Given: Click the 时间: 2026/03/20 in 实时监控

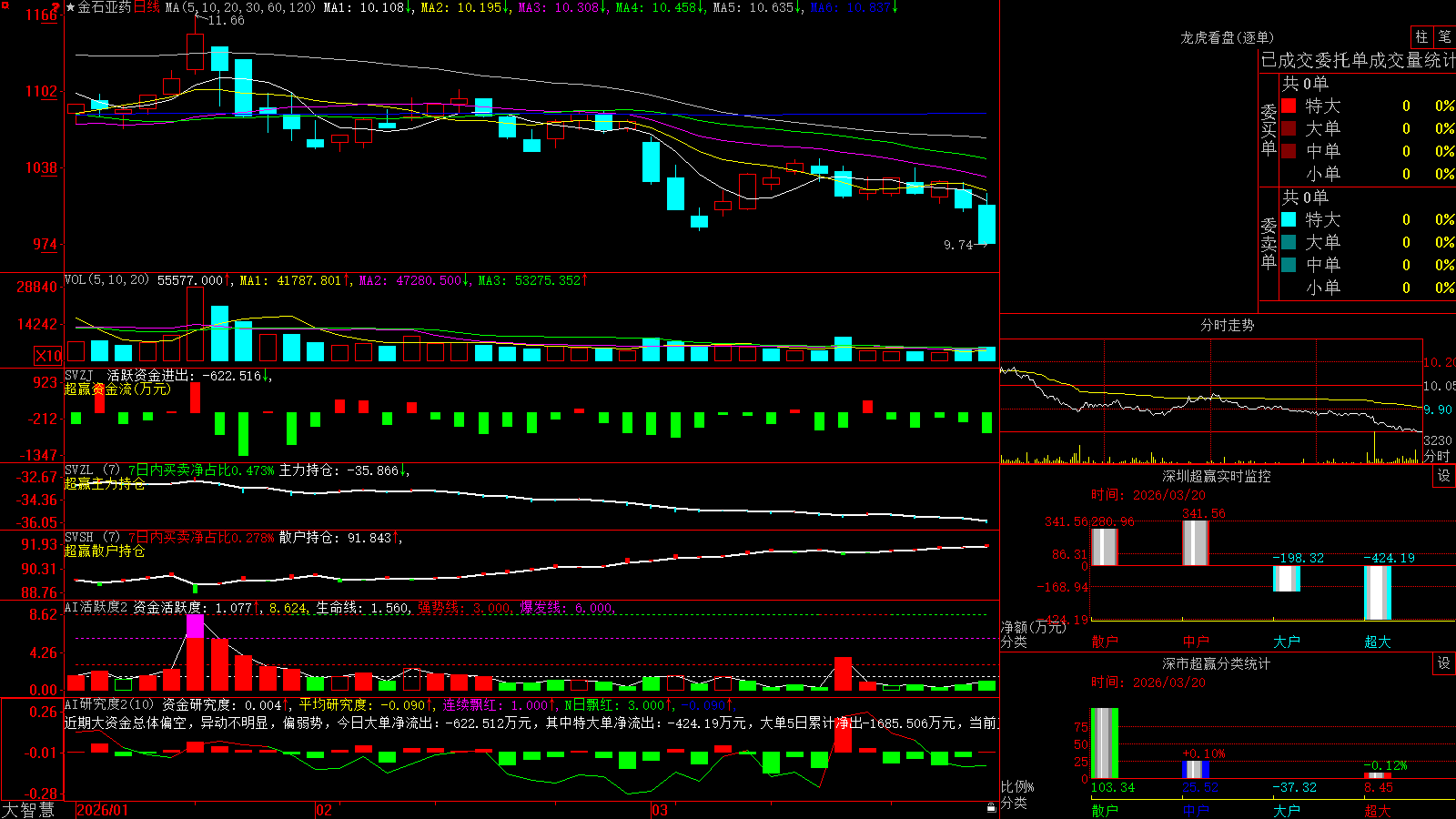Looking at the screenshot, I should (1148, 495).
